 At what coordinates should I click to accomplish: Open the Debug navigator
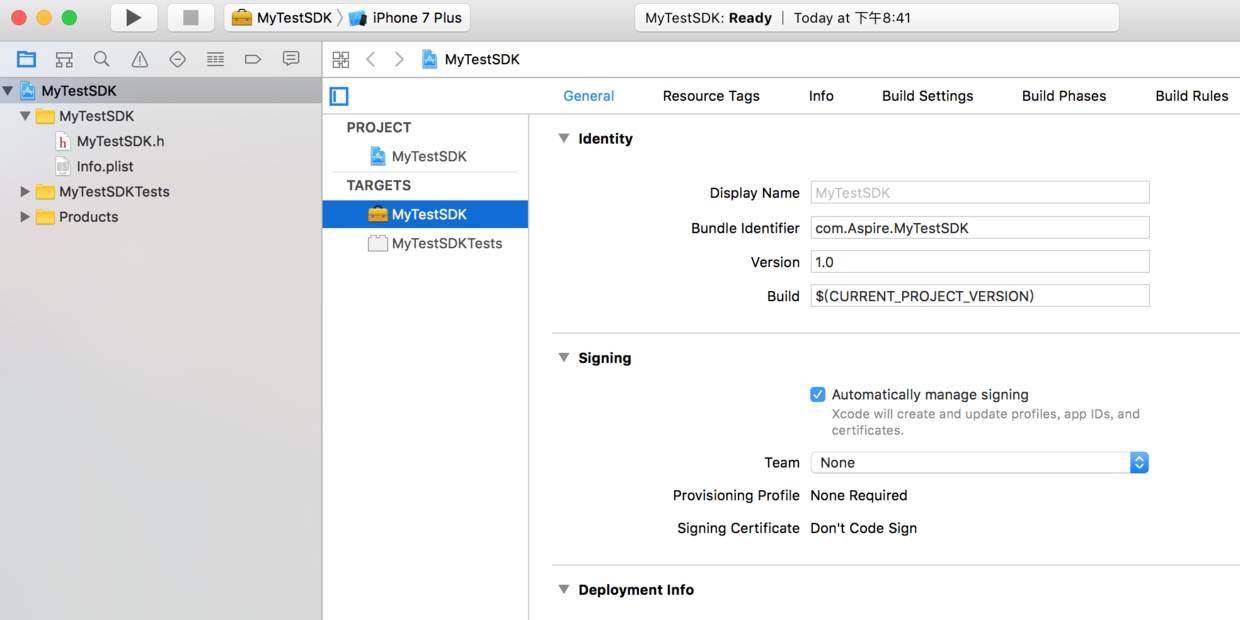tap(215, 59)
